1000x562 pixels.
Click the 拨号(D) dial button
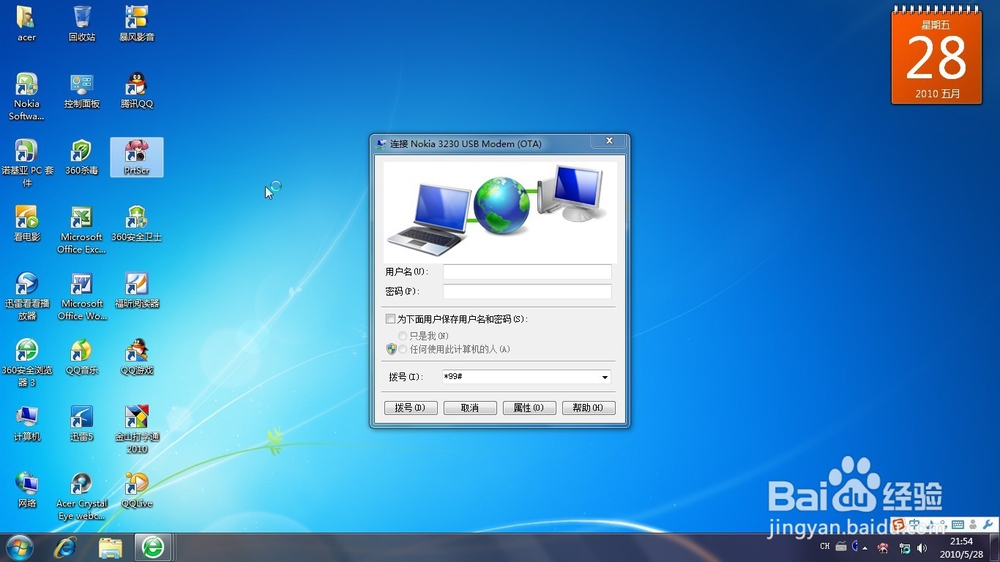click(x=410, y=408)
